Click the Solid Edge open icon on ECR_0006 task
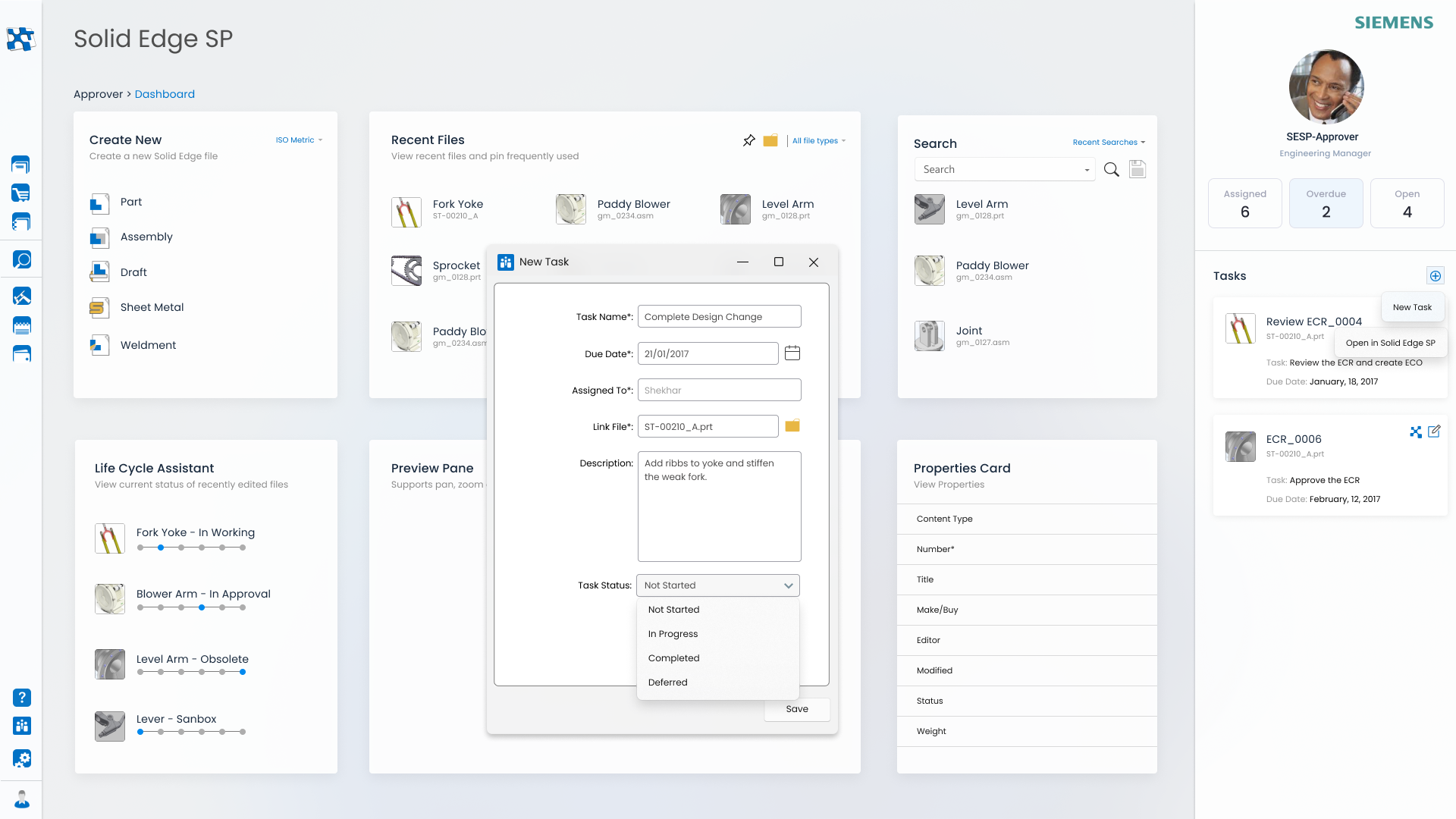Screen dimensions: 1456x819 [x=1416, y=431]
